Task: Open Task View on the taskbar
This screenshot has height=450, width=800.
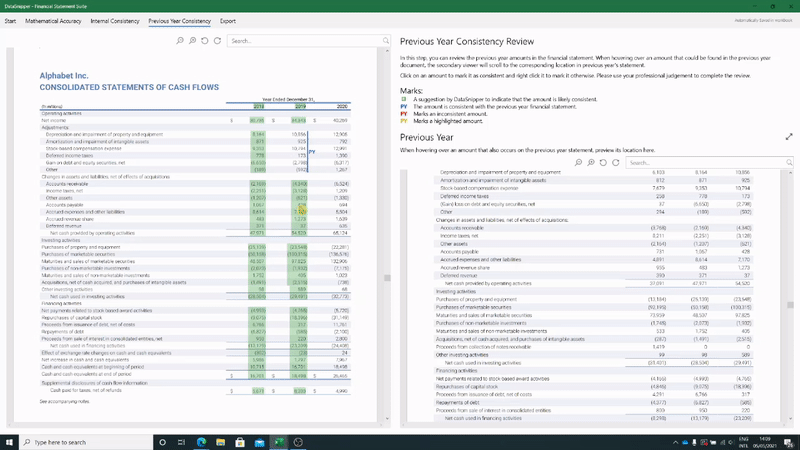Action: [x=182, y=442]
